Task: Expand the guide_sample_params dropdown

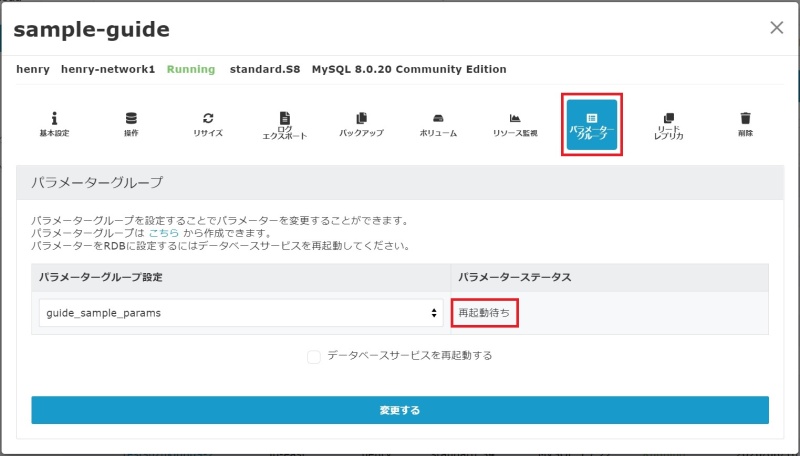Action: tap(241, 313)
